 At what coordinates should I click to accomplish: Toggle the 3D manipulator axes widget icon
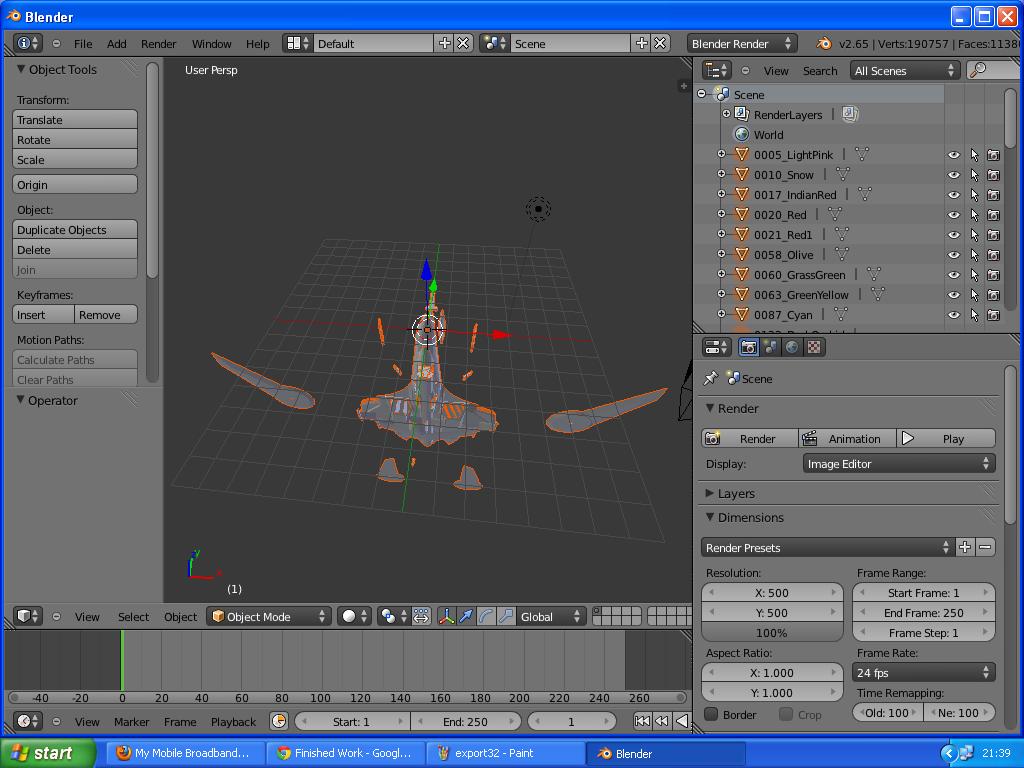(x=447, y=616)
